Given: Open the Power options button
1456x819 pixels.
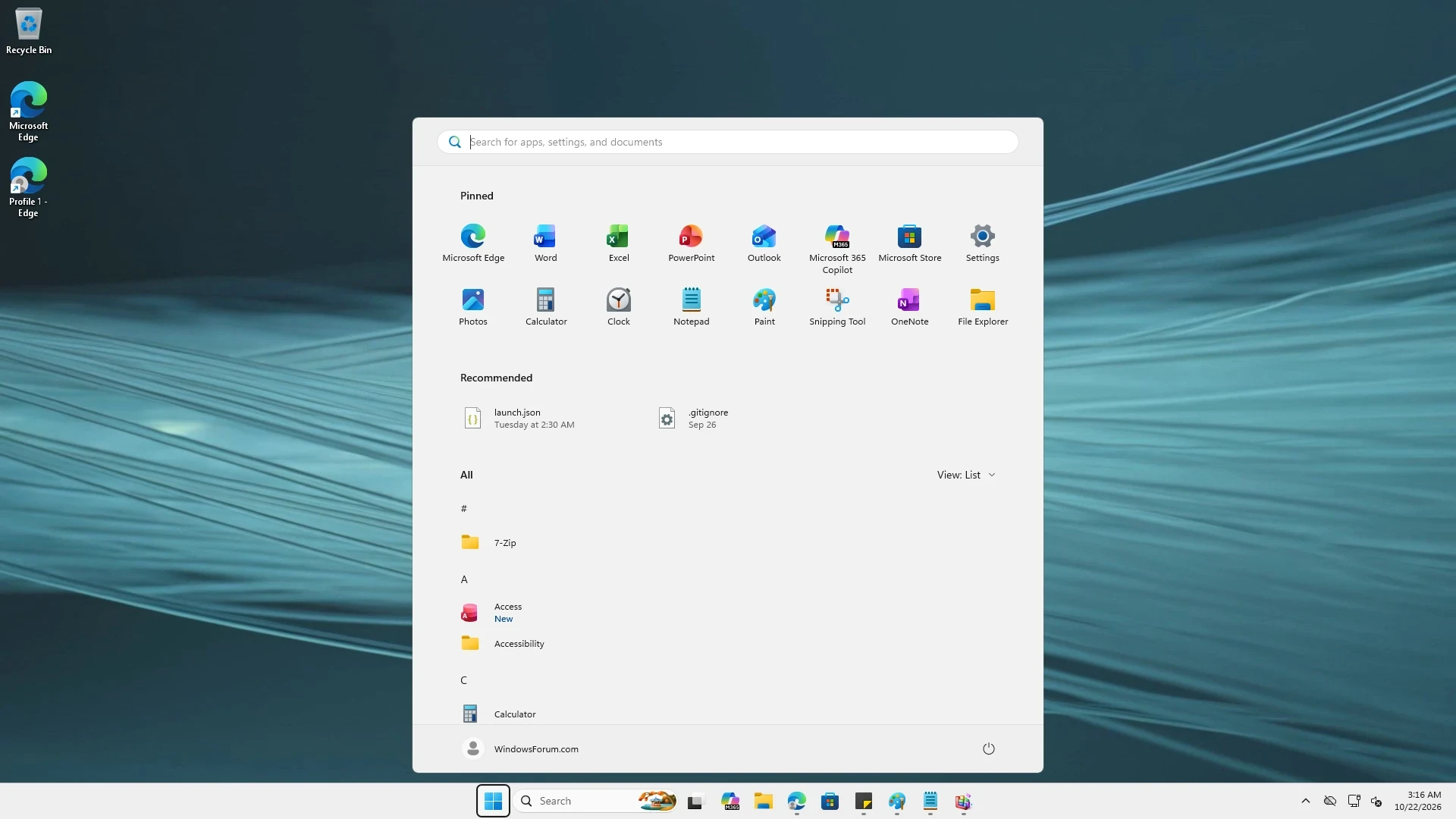Looking at the screenshot, I should (988, 748).
